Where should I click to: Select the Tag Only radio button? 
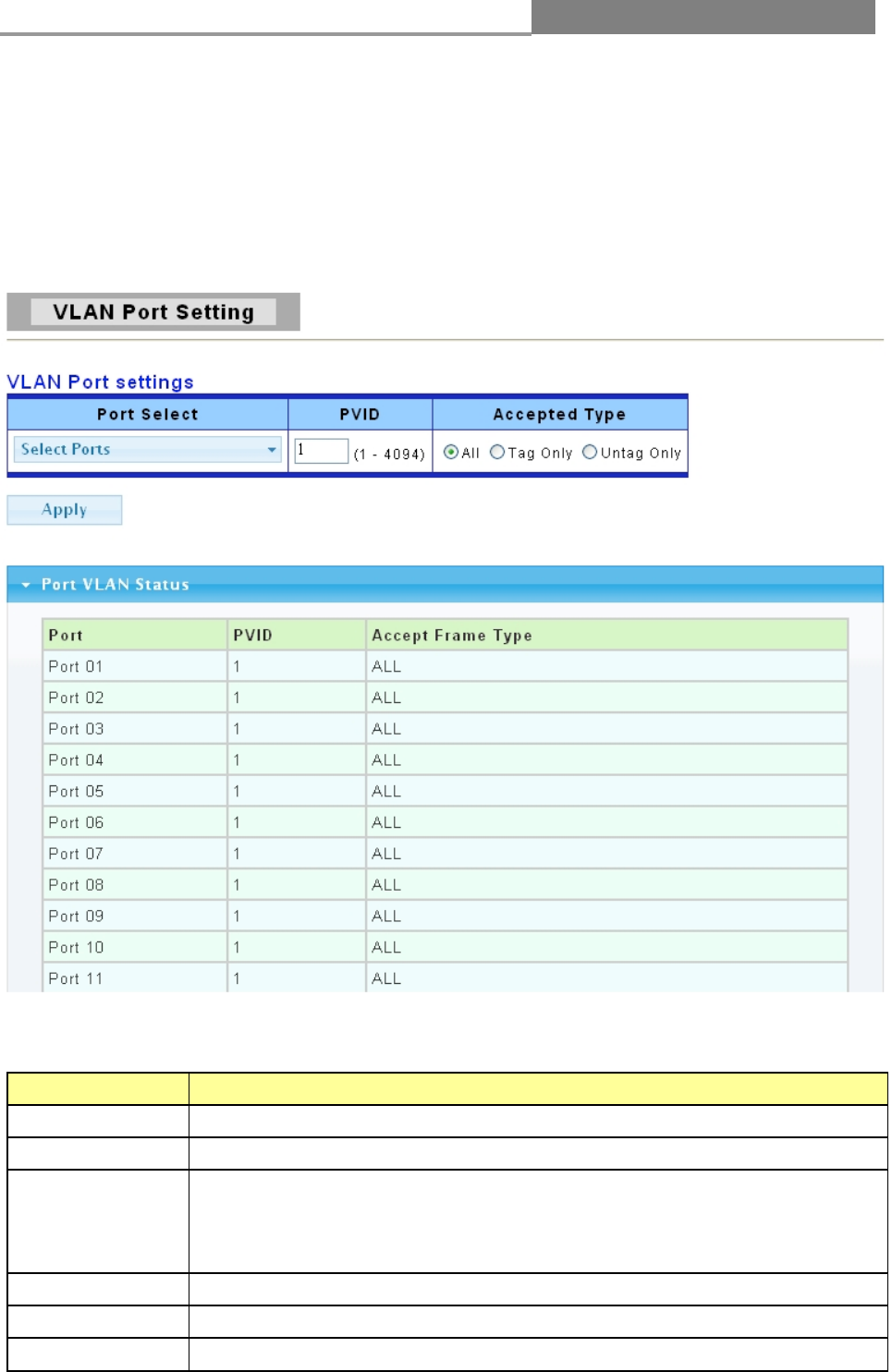(497, 452)
